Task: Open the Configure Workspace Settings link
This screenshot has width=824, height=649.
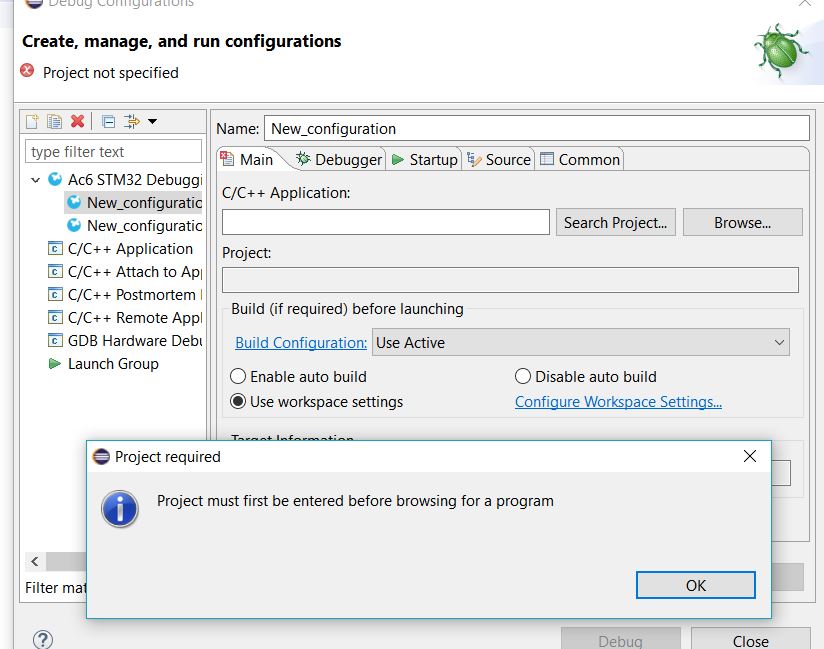Action: pyautogui.click(x=618, y=402)
